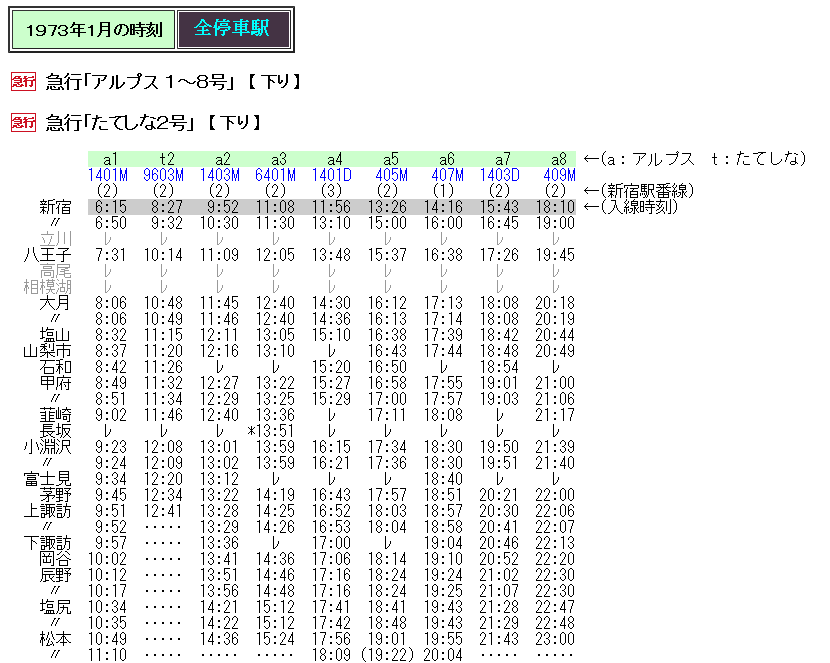
Task: Click the red 急行 icon beside たてしな2号
Action: (23, 122)
